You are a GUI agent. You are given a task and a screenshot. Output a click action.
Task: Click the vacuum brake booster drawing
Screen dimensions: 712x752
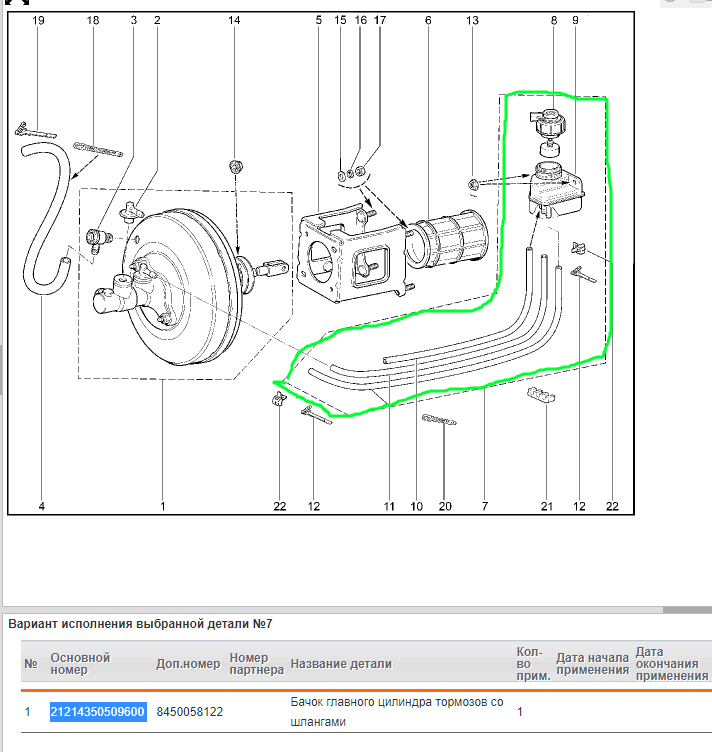coord(182,288)
